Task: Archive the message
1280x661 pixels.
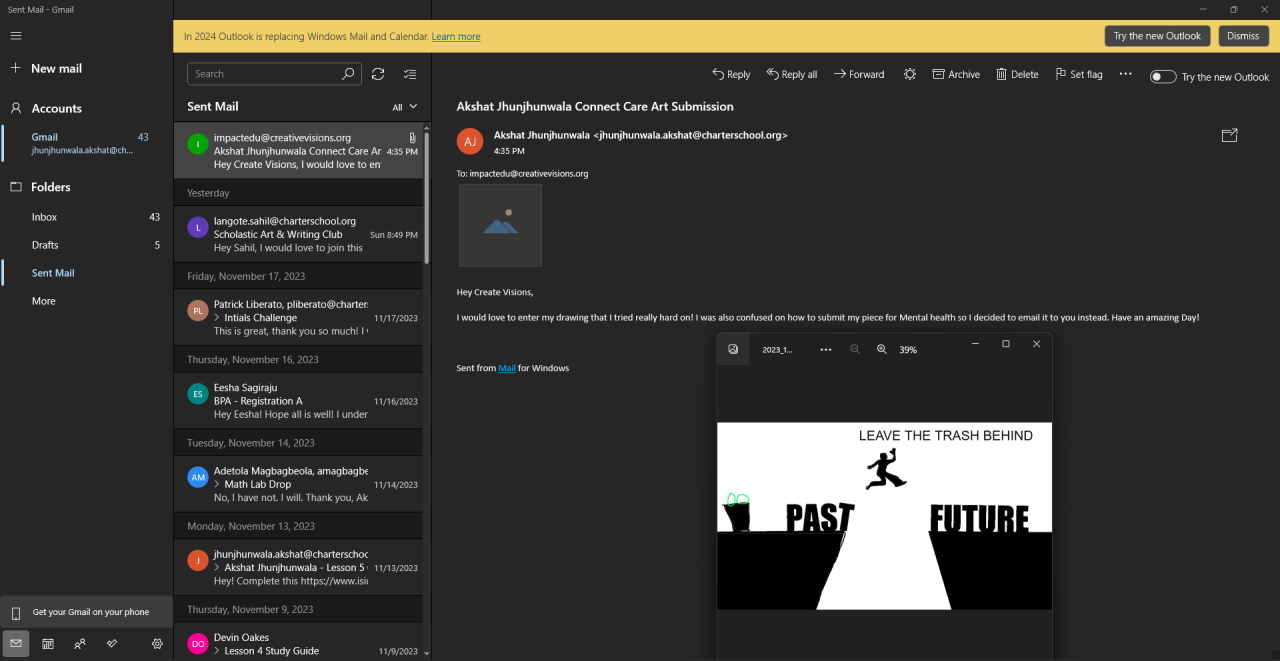Action: click(956, 74)
